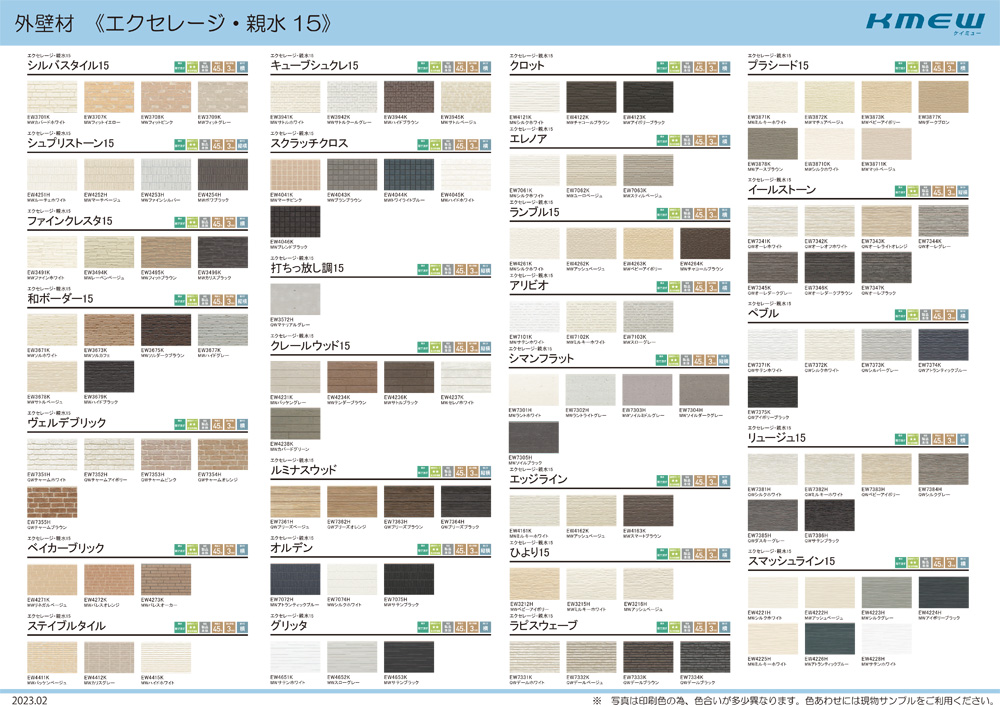Click the orange 45 badge beside 和ボーダー15
The image size is (1000, 707).
[x=217, y=300]
